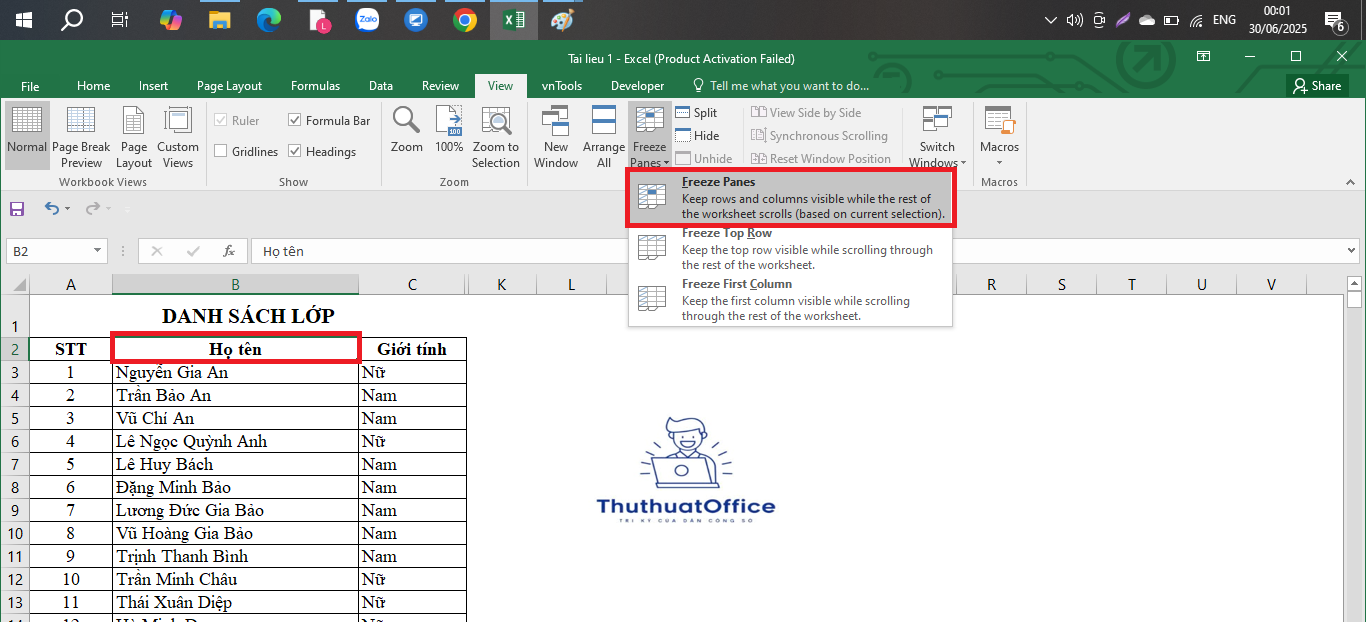Open the Zoom dialog magnifier
The height and width of the screenshot is (622, 1366).
(x=407, y=130)
